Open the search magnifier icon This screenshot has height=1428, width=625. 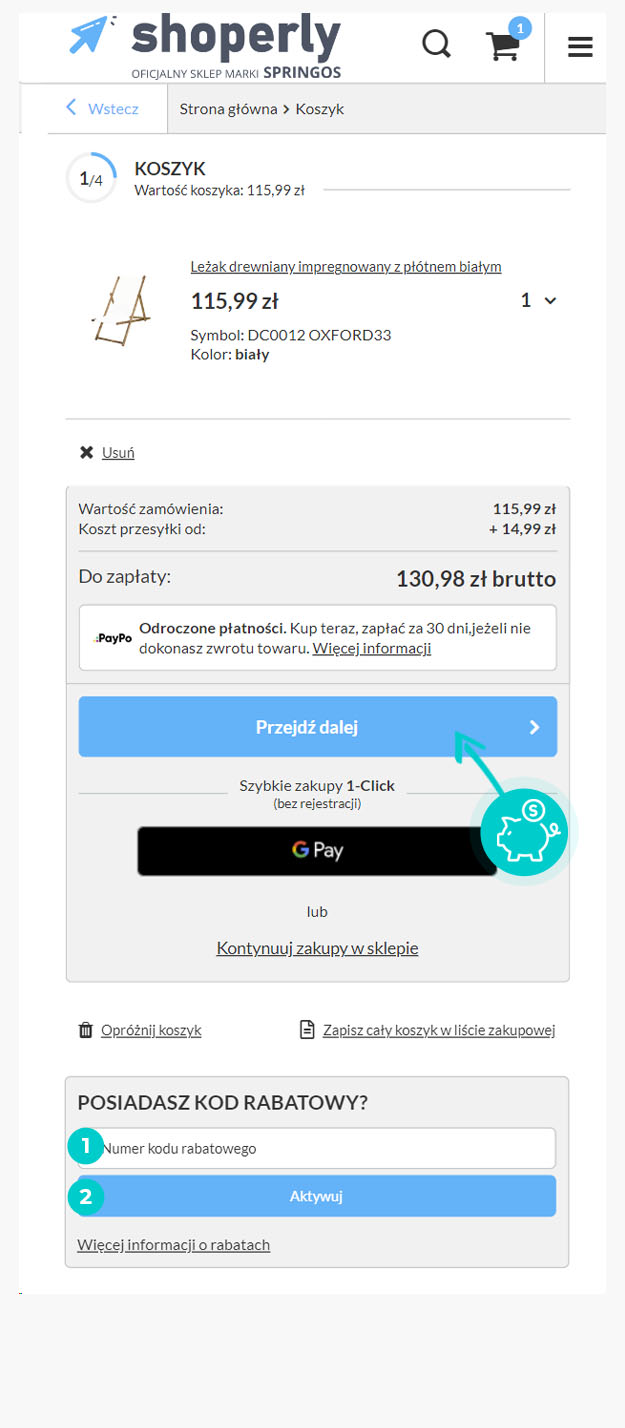(436, 45)
